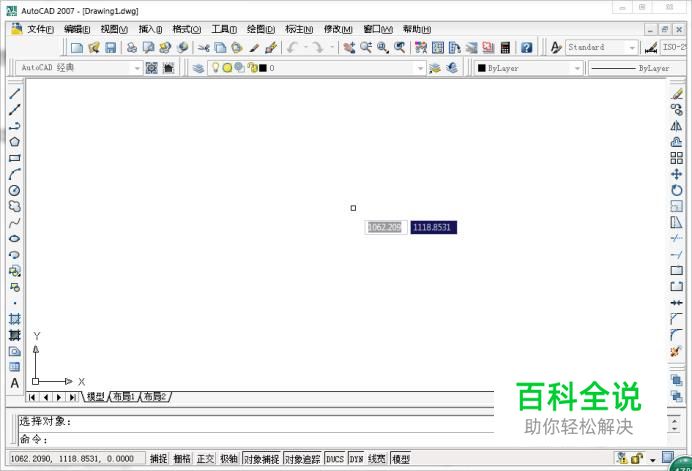Toggle 正交 ortho mode in status bar
This screenshot has height=471, width=692.
[x=205, y=459]
